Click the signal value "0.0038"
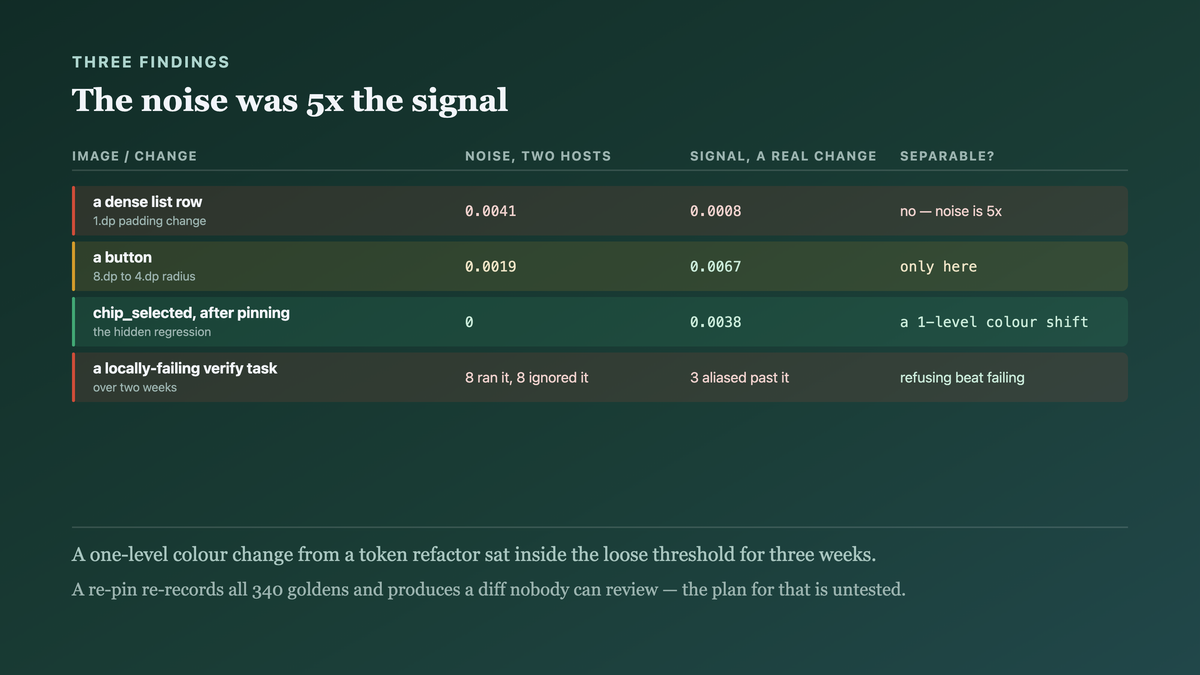Image resolution: width=1200 pixels, height=675 pixels. 716,322
